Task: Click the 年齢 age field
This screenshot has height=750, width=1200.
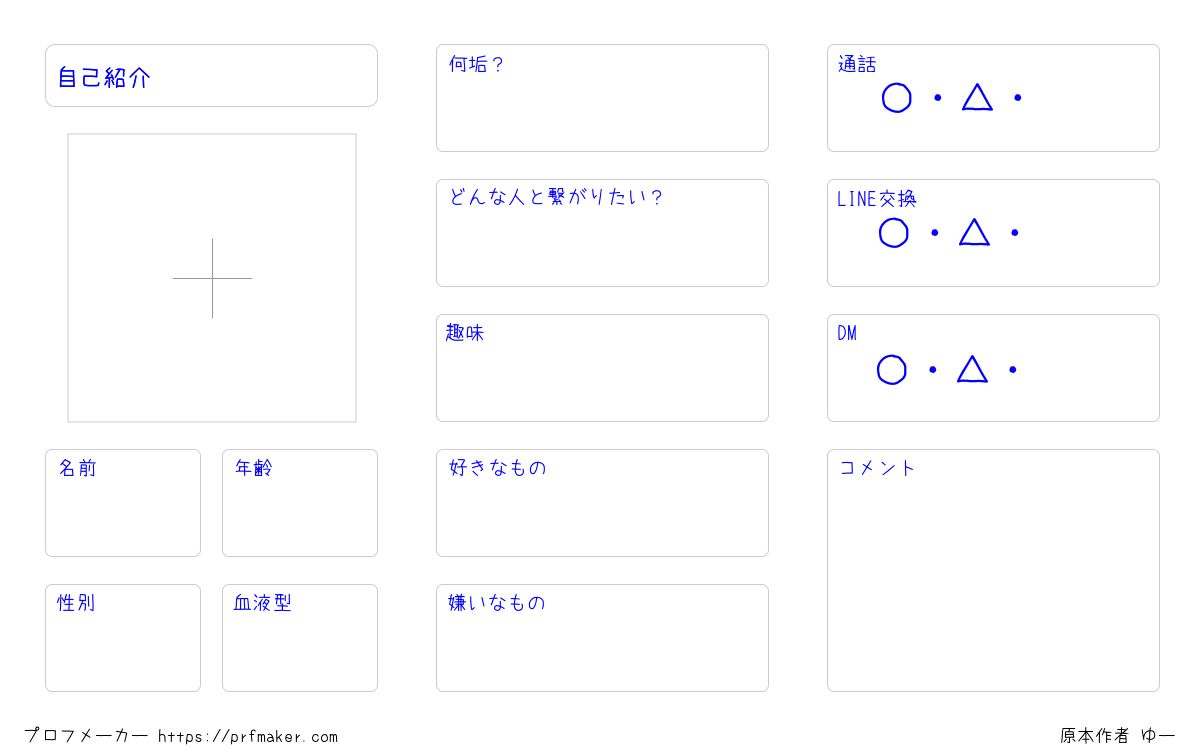Action: point(300,503)
